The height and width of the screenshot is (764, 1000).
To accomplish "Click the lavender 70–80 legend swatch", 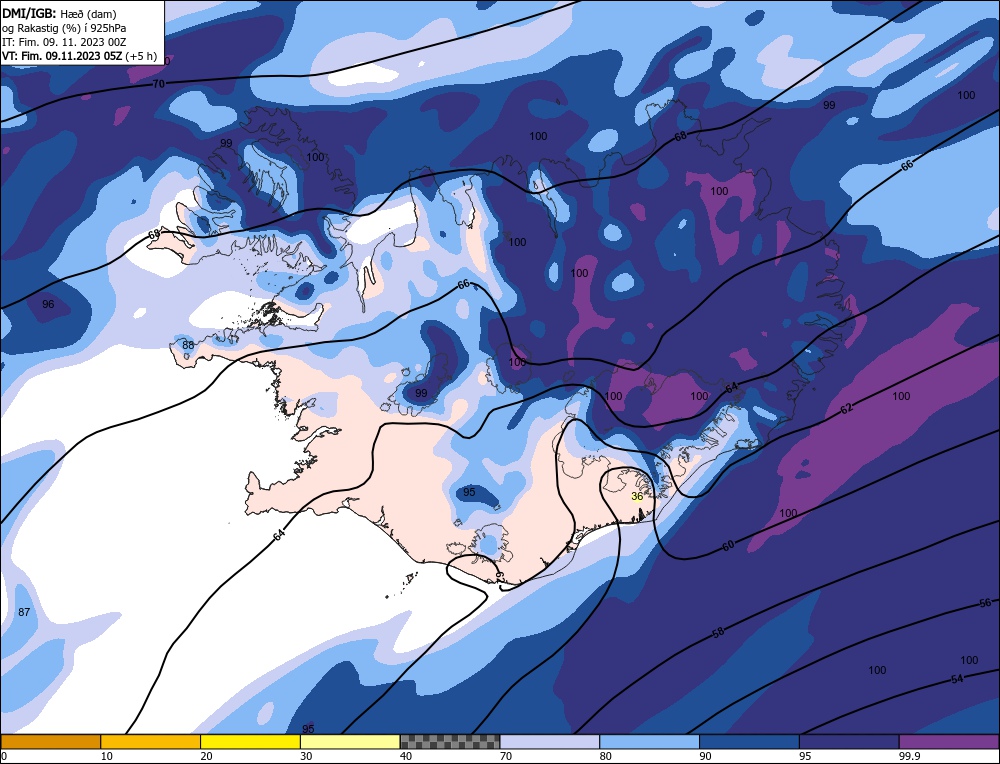I will click(550, 741).
